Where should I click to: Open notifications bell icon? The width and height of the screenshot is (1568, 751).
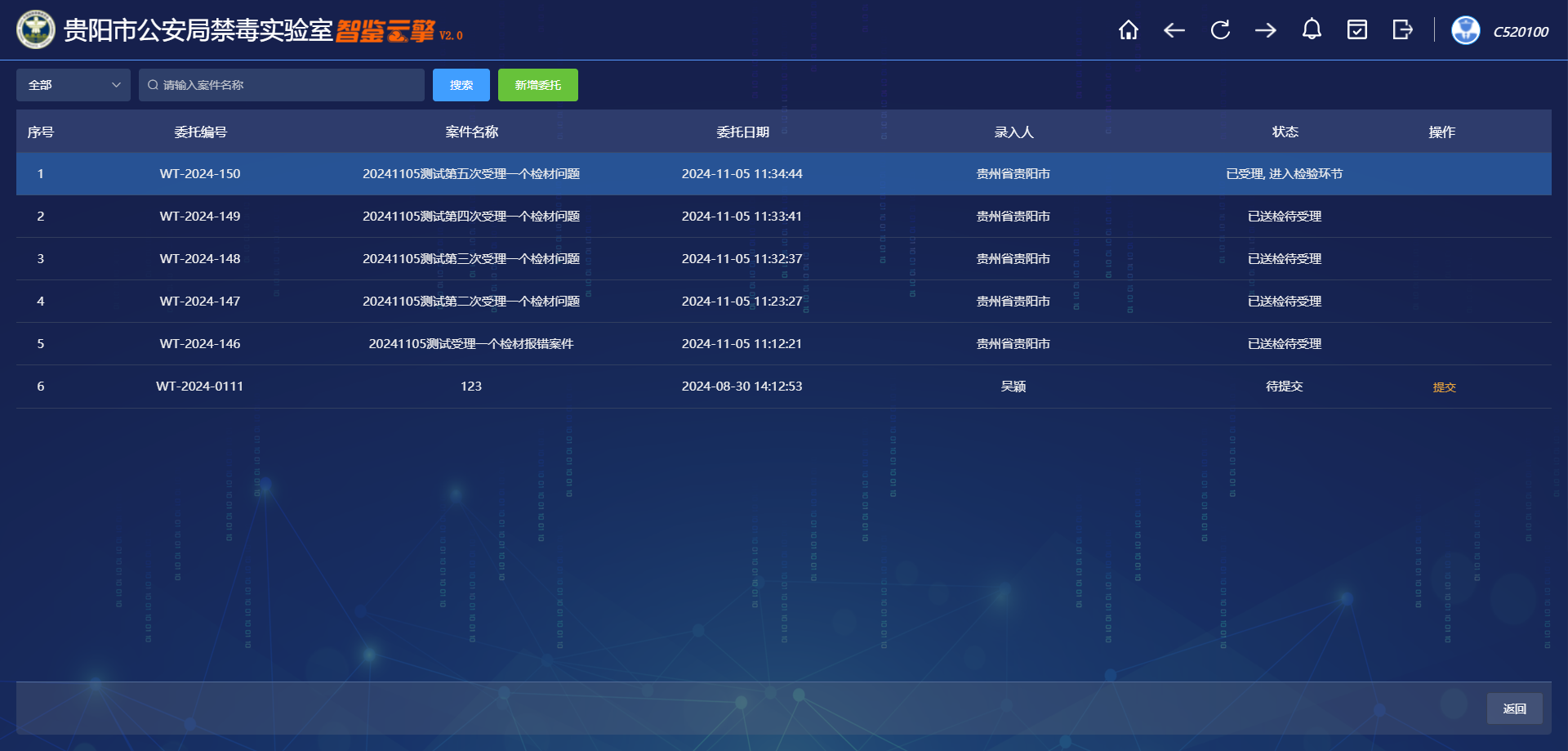click(x=1312, y=30)
